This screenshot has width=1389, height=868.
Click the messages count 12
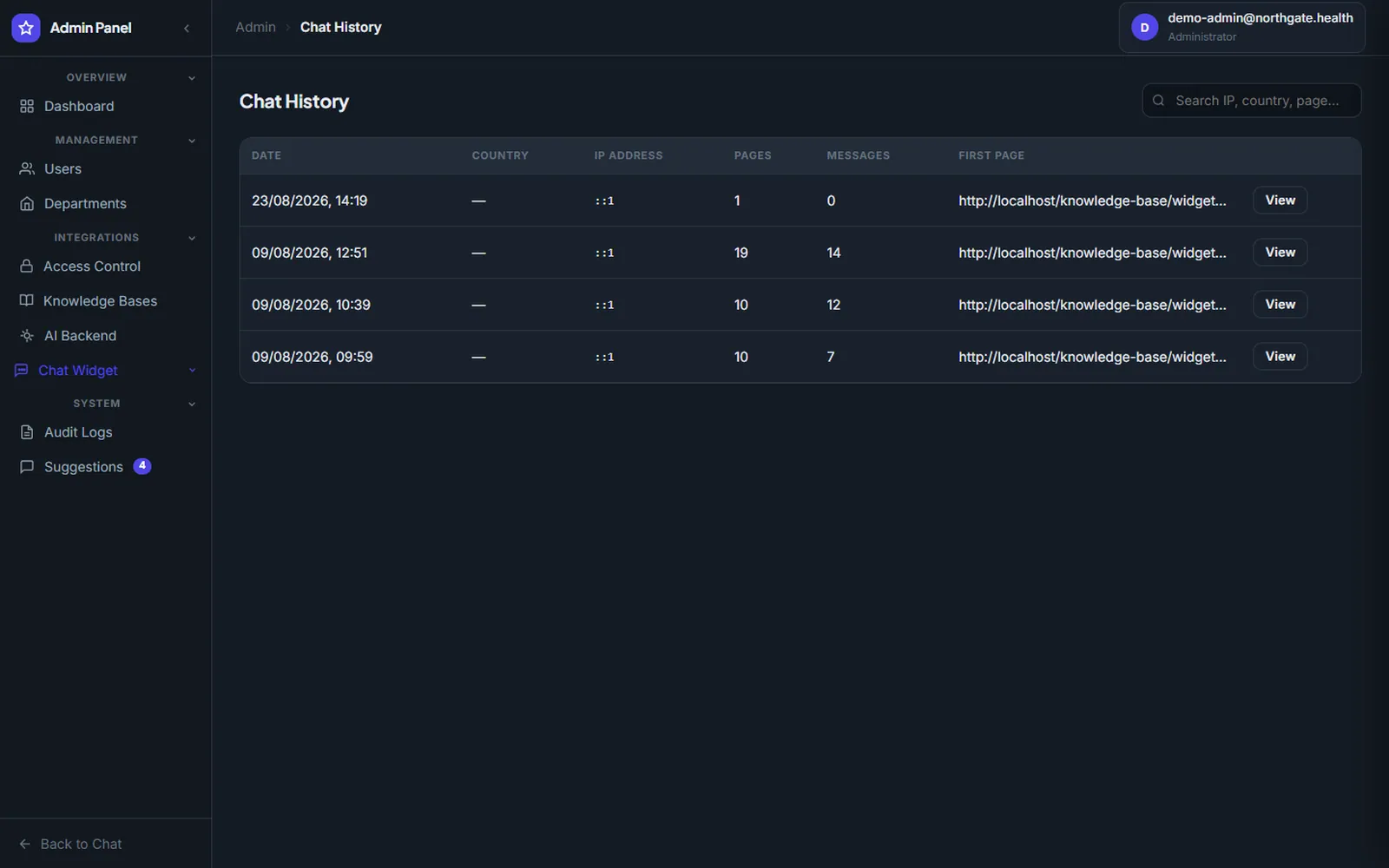point(833,305)
